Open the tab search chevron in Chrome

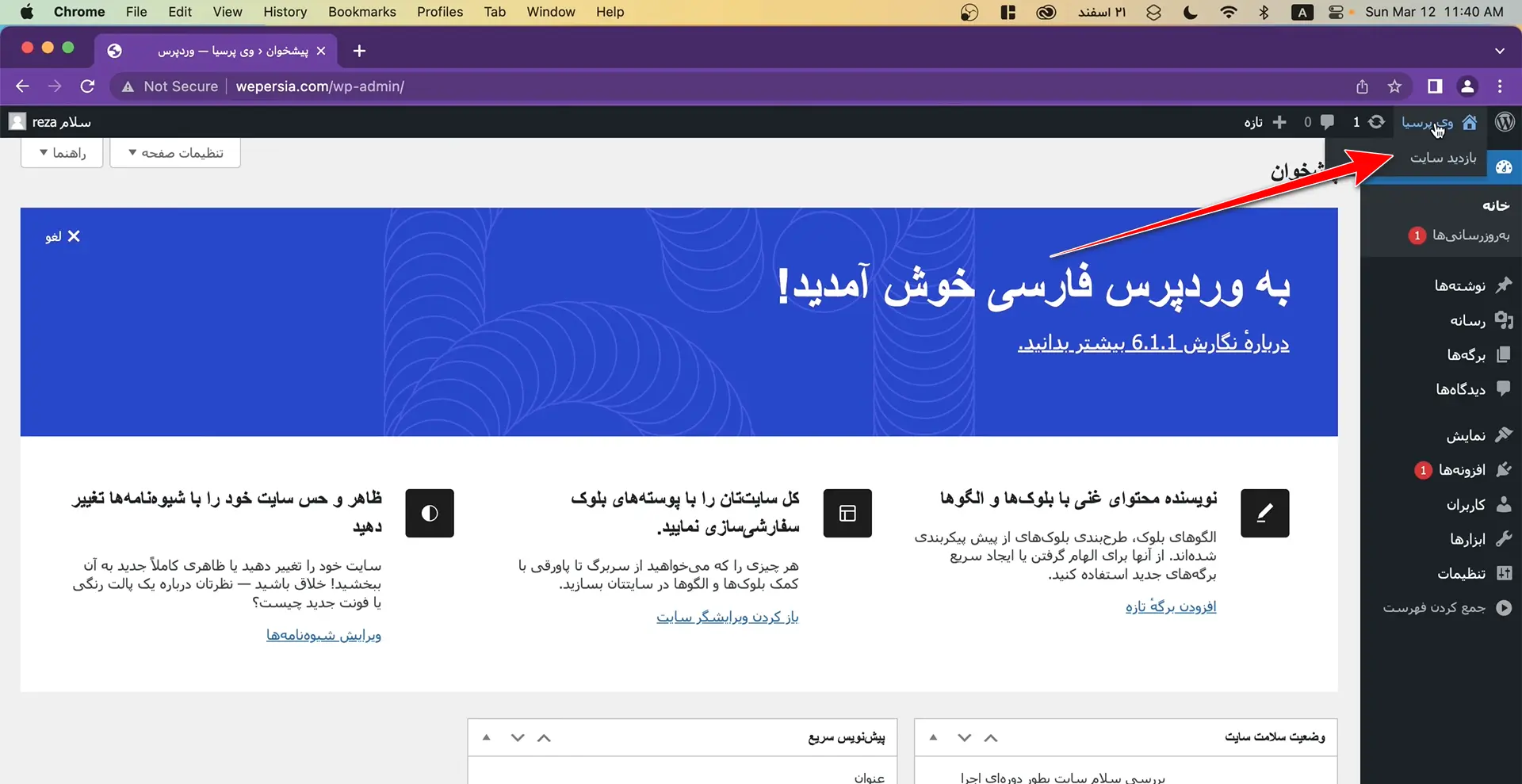click(x=1500, y=51)
